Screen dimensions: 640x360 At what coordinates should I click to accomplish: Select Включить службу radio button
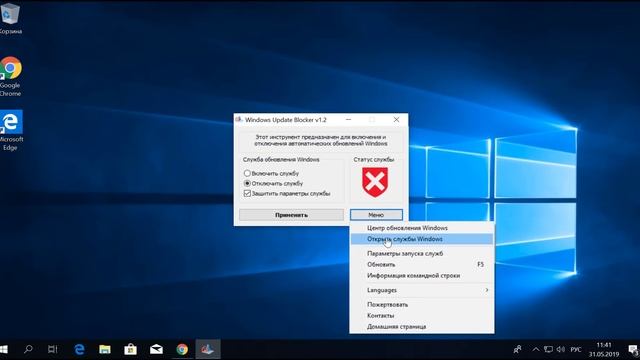[247, 173]
